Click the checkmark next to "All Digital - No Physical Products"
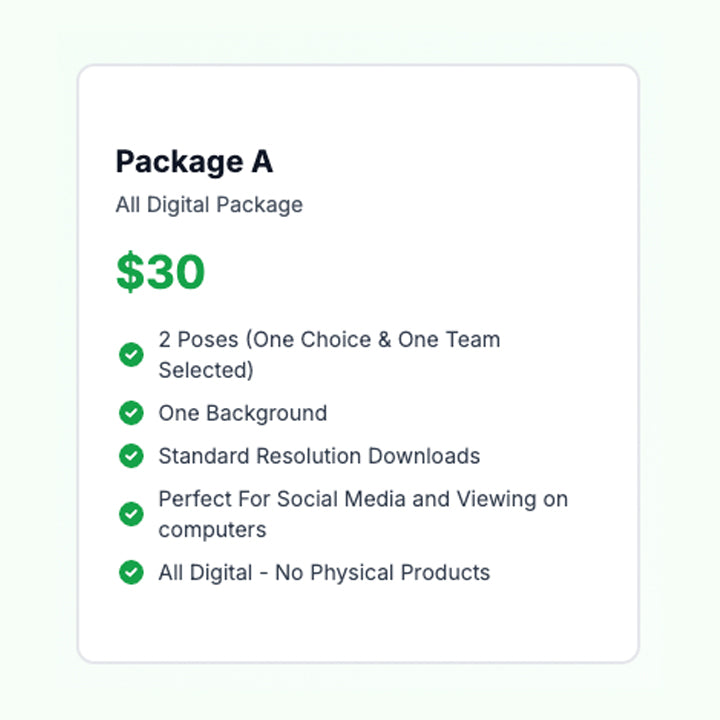 [x=131, y=572]
